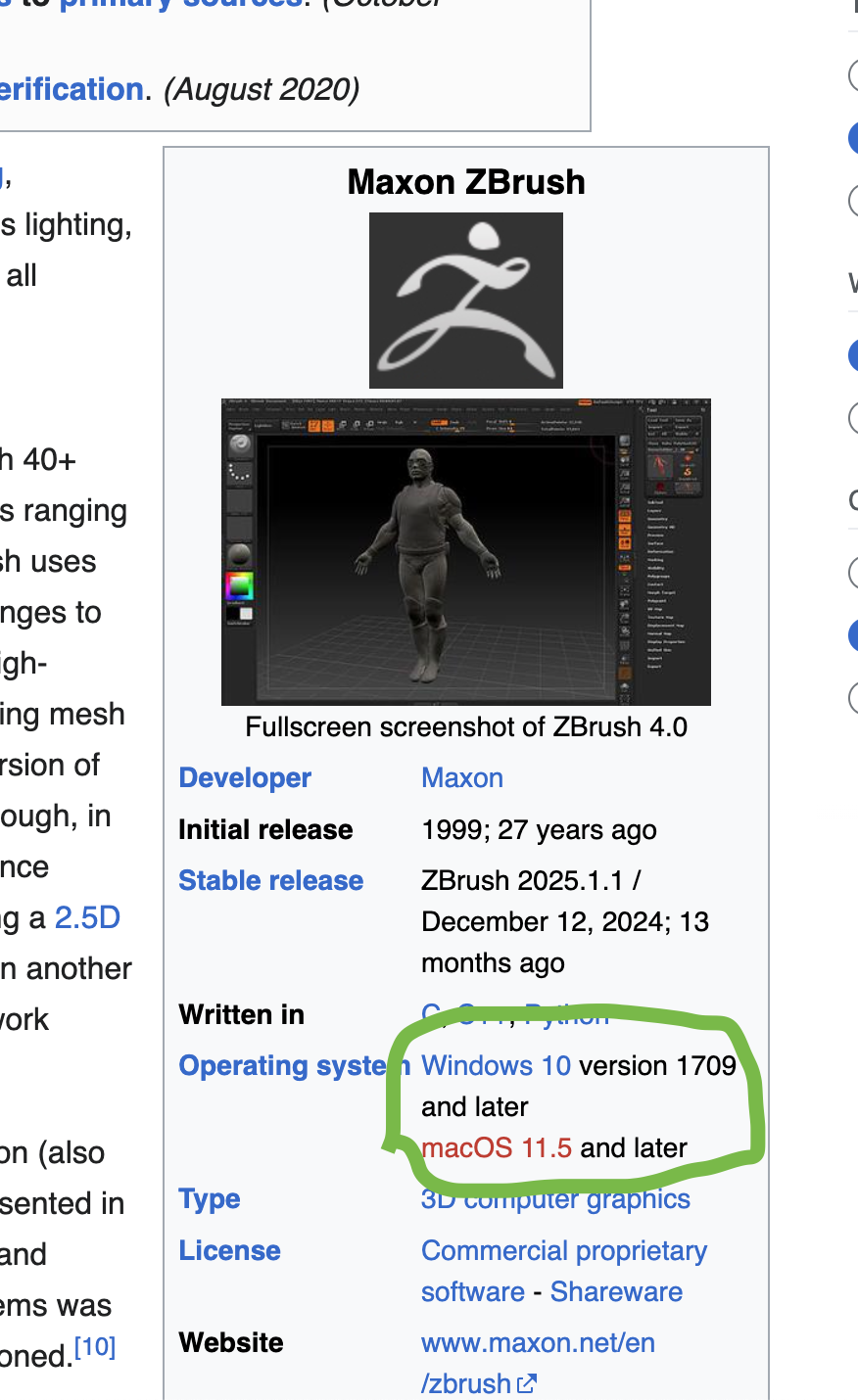The height and width of the screenshot is (1400, 858).
Task: Follow the Type link in the infobox
Action: pos(210,1199)
